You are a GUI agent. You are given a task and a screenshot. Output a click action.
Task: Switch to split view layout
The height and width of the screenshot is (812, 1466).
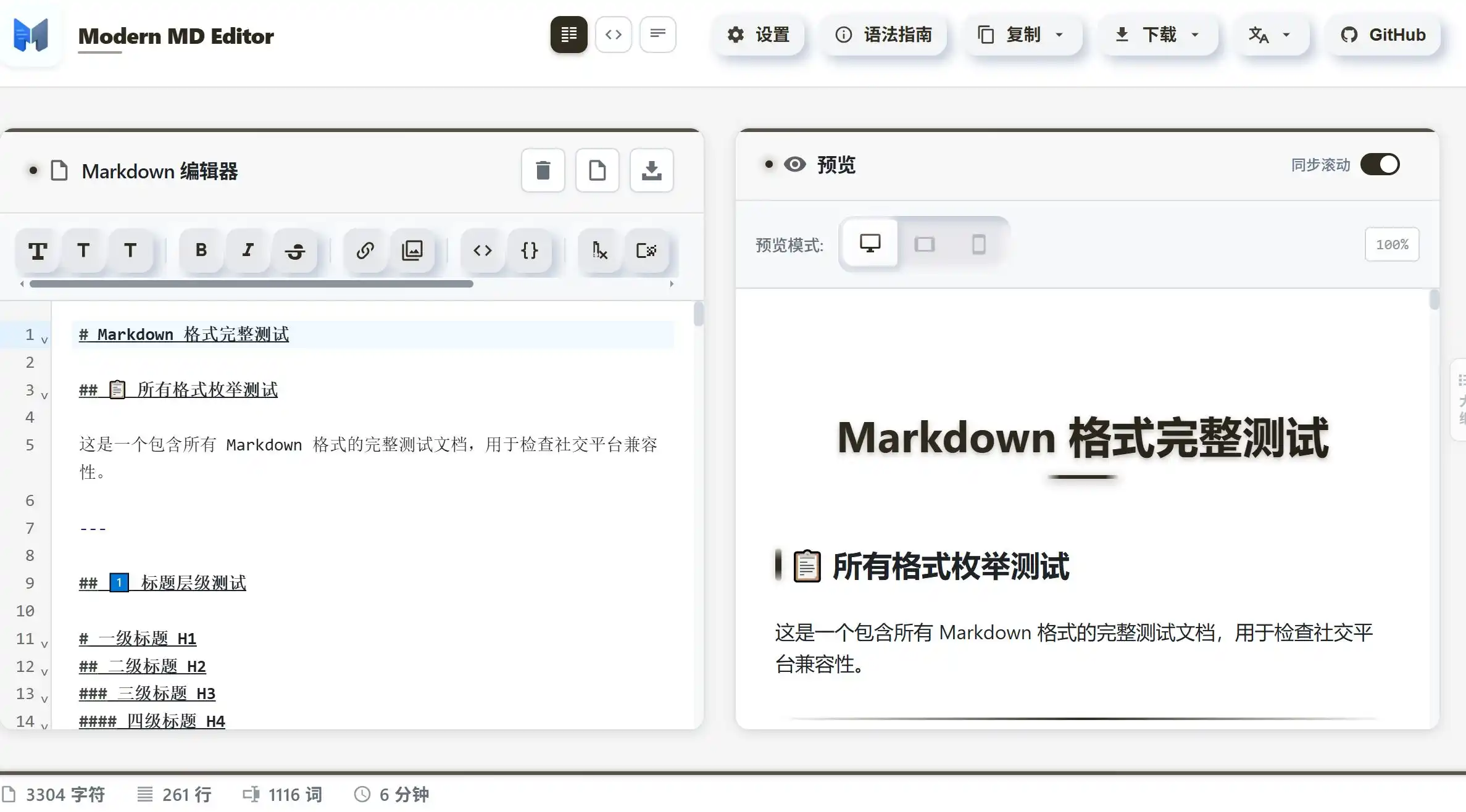click(x=568, y=35)
